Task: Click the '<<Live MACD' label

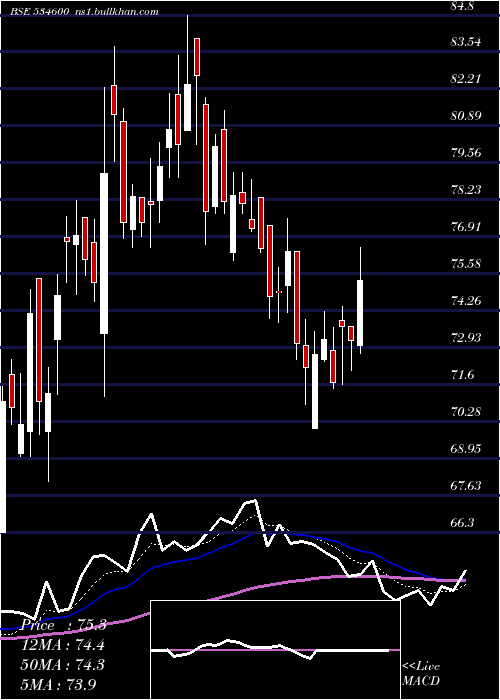Action: point(421,673)
